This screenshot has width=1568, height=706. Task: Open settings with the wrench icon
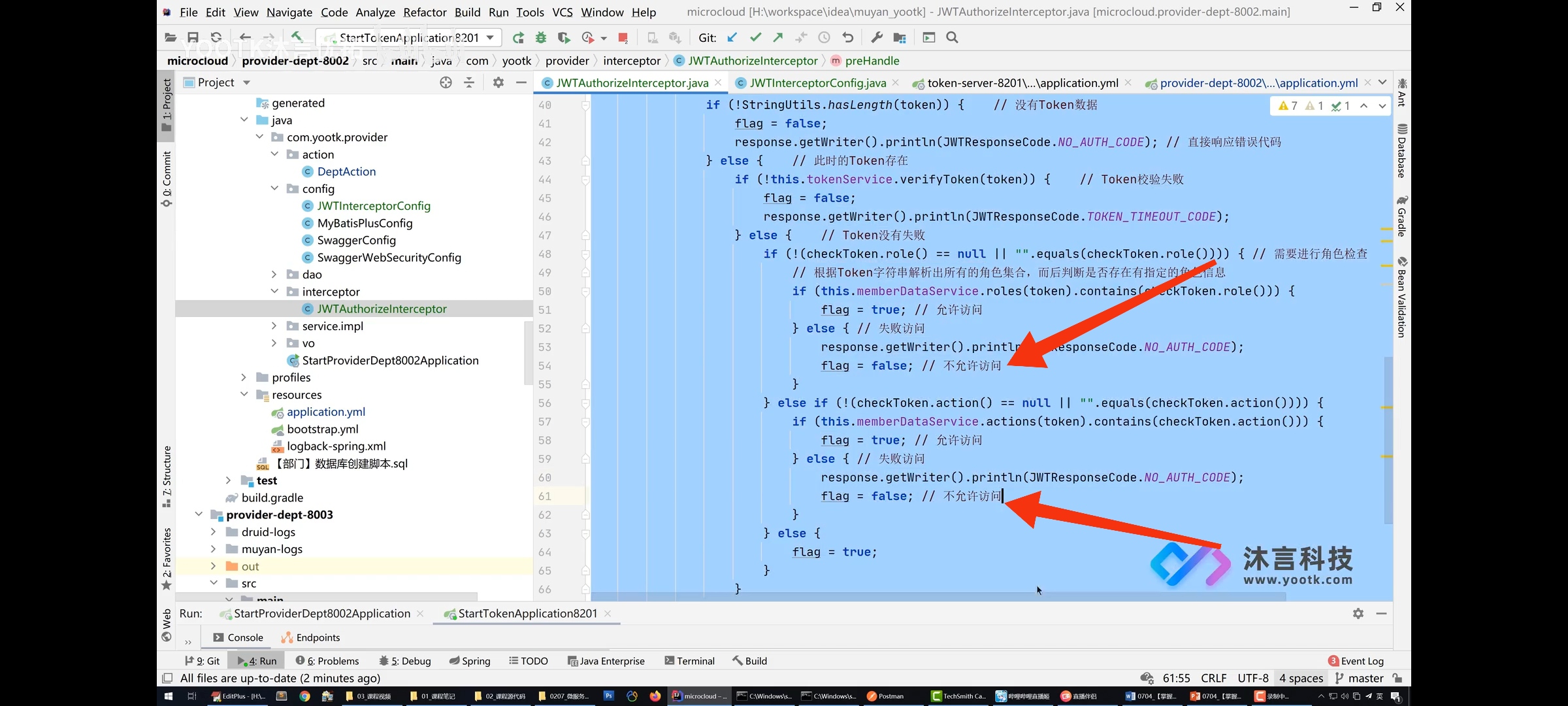point(877,37)
